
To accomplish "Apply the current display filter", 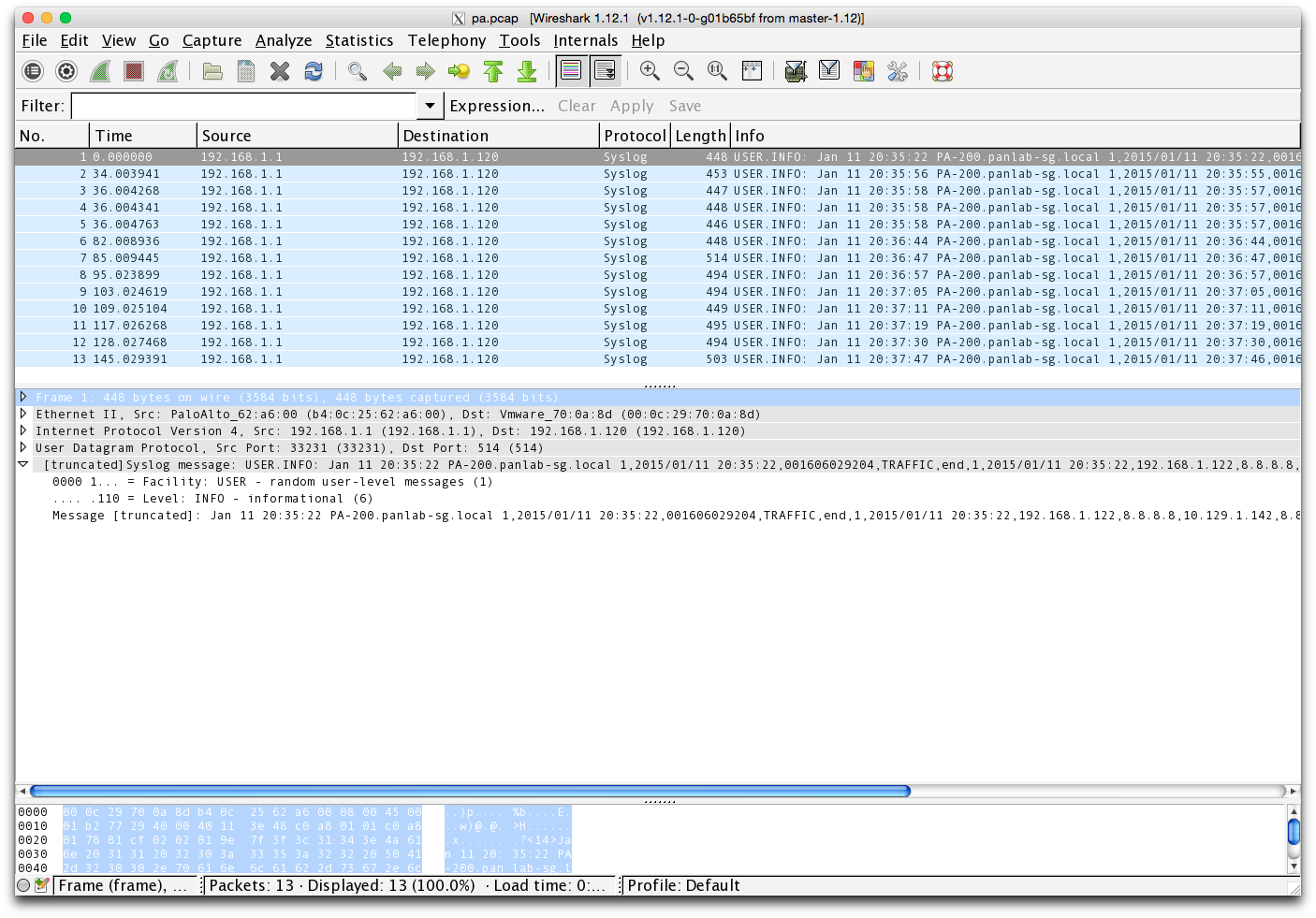I will [632, 105].
